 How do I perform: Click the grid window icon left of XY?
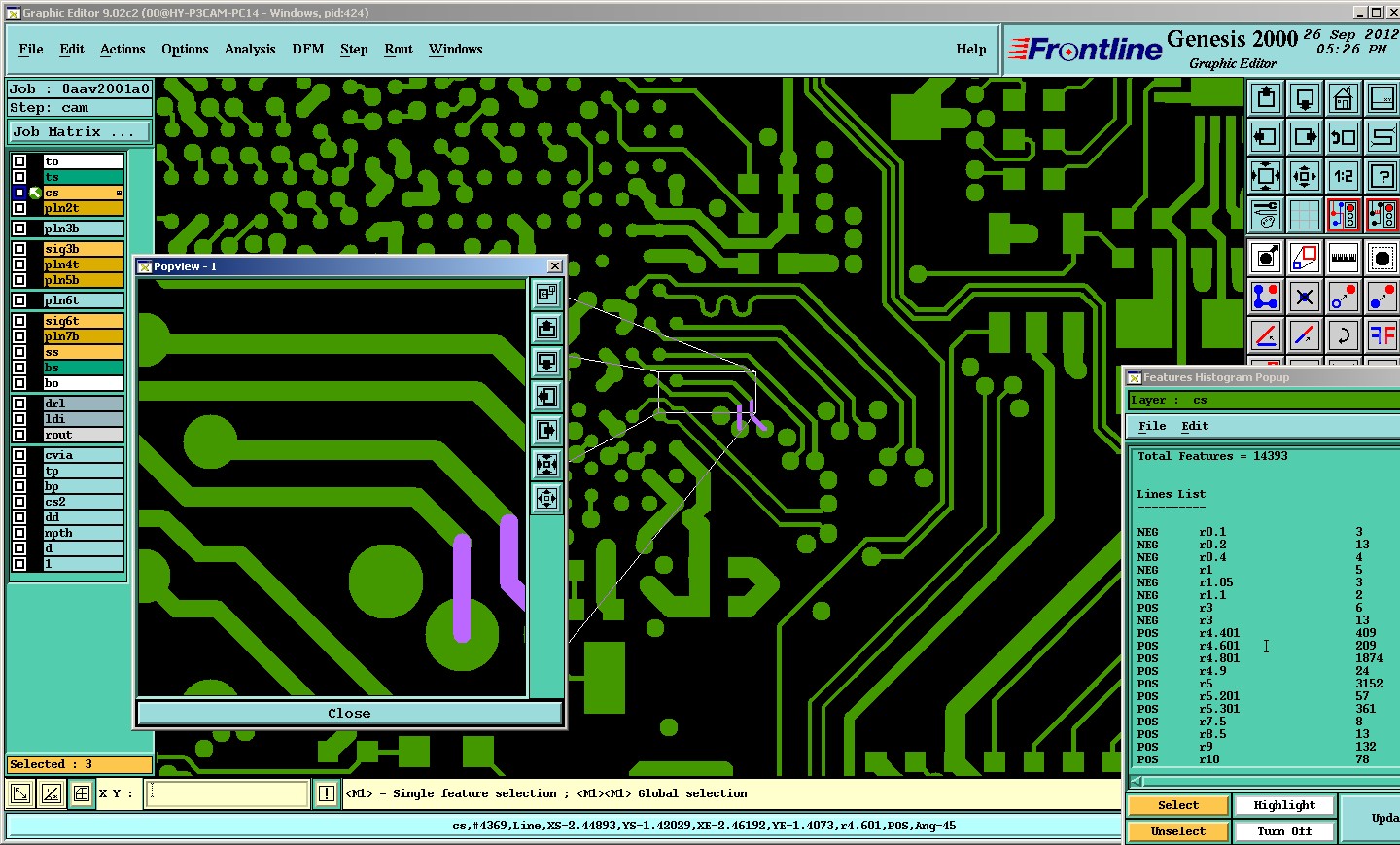click(82, 793)
